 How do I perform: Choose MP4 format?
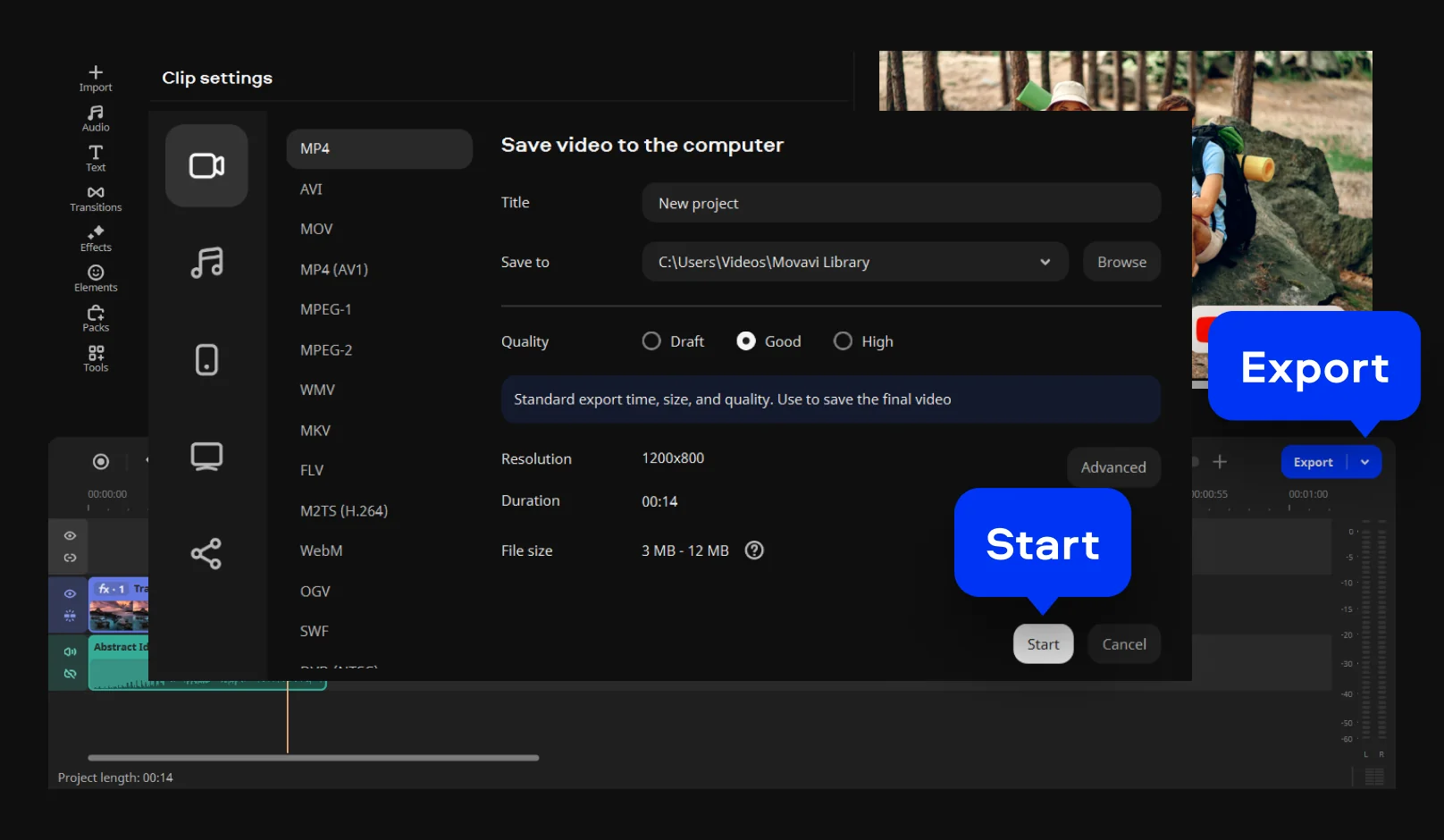coord(380,148)
